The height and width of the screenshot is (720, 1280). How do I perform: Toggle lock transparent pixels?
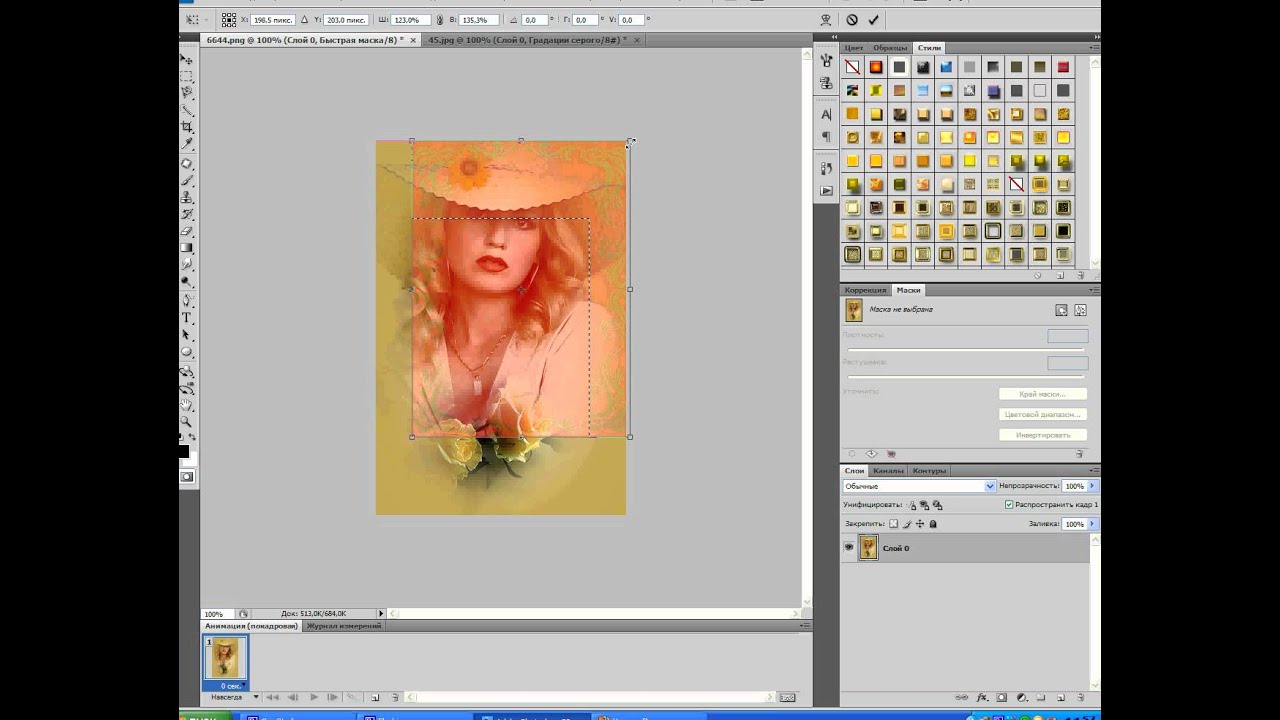(x=894, y=524)
